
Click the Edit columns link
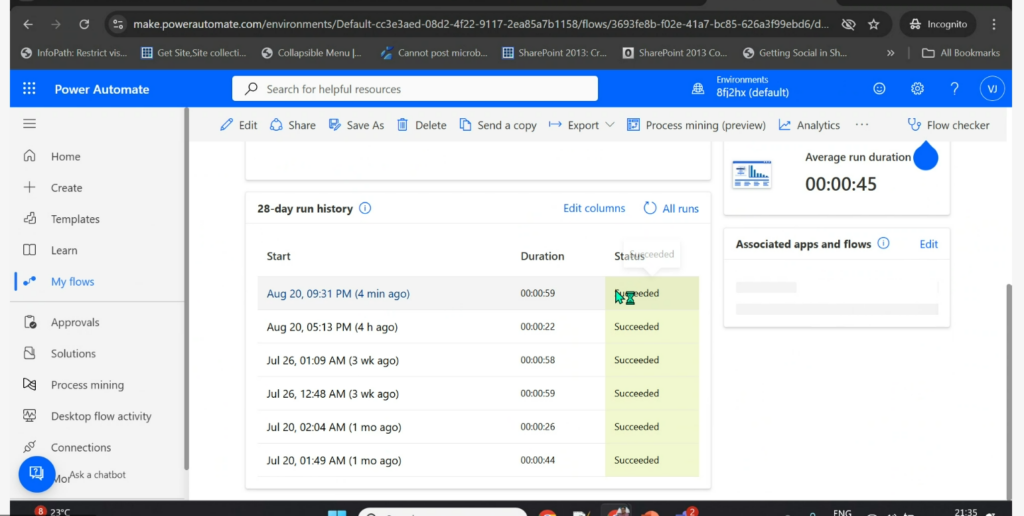pos(594,208)
